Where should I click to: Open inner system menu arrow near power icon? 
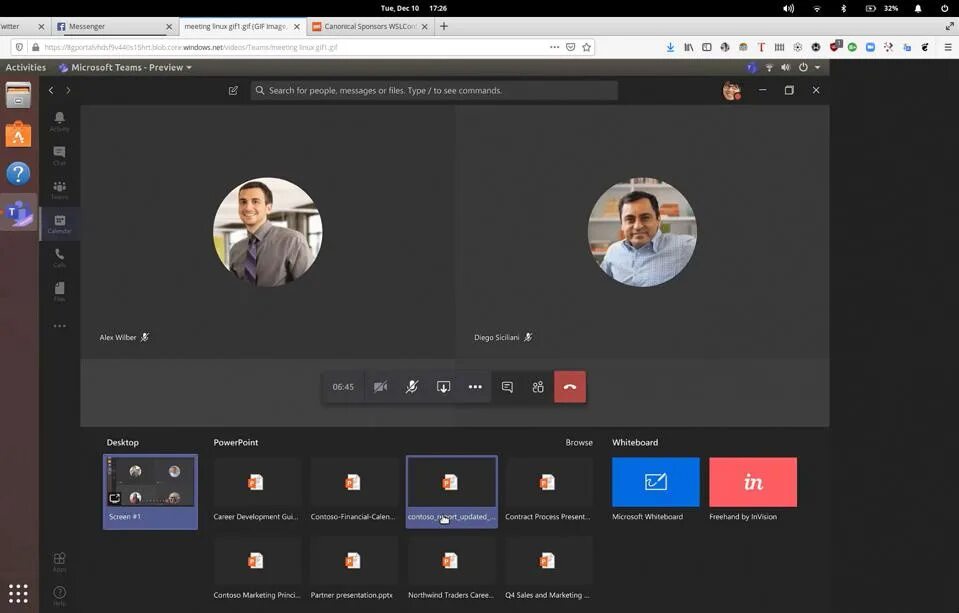point(818,67)
